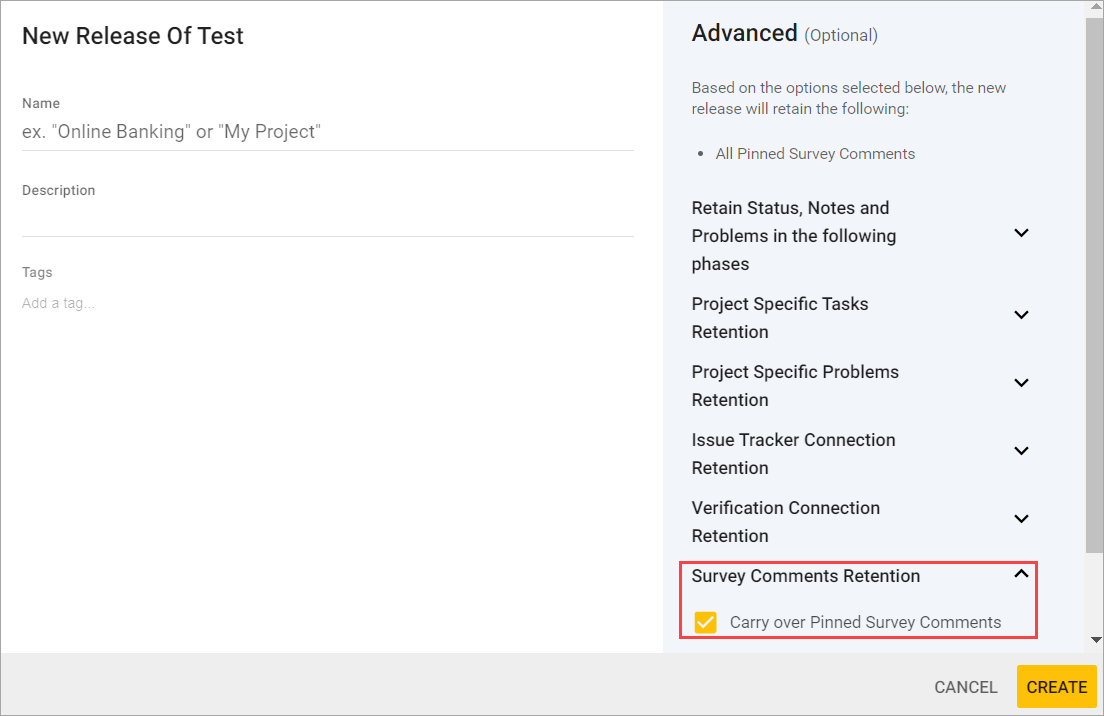
Task: Expand Issue Tracker Connection Retention chevron
Action: 1021,451
